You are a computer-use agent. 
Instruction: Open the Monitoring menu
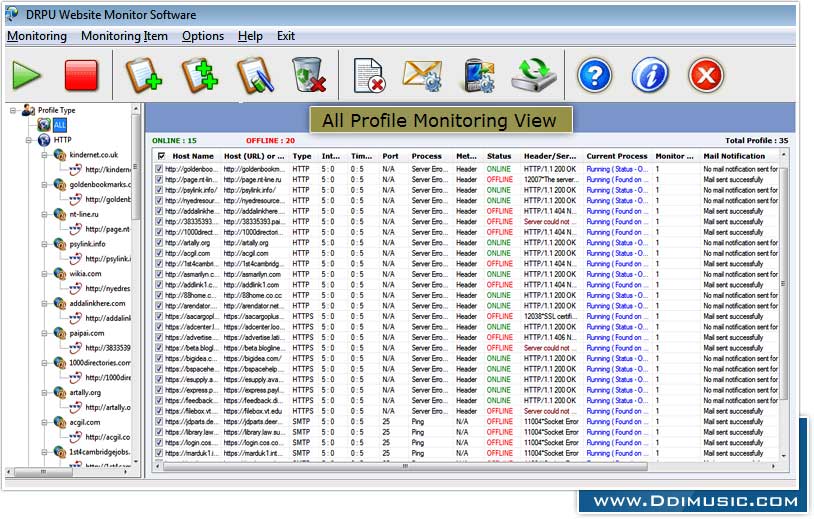coord(37,36)
